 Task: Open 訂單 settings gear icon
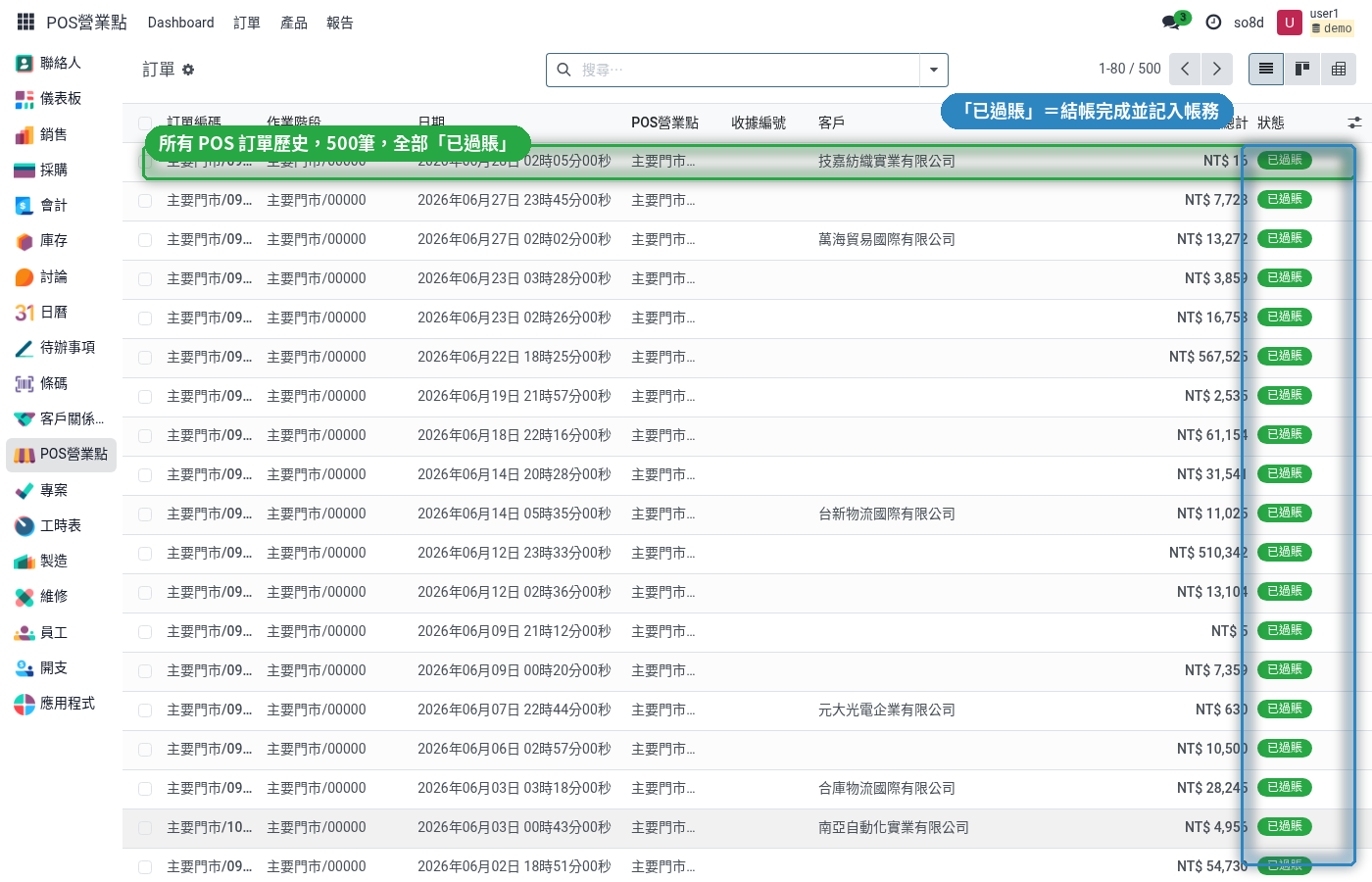tap(188, 70)
